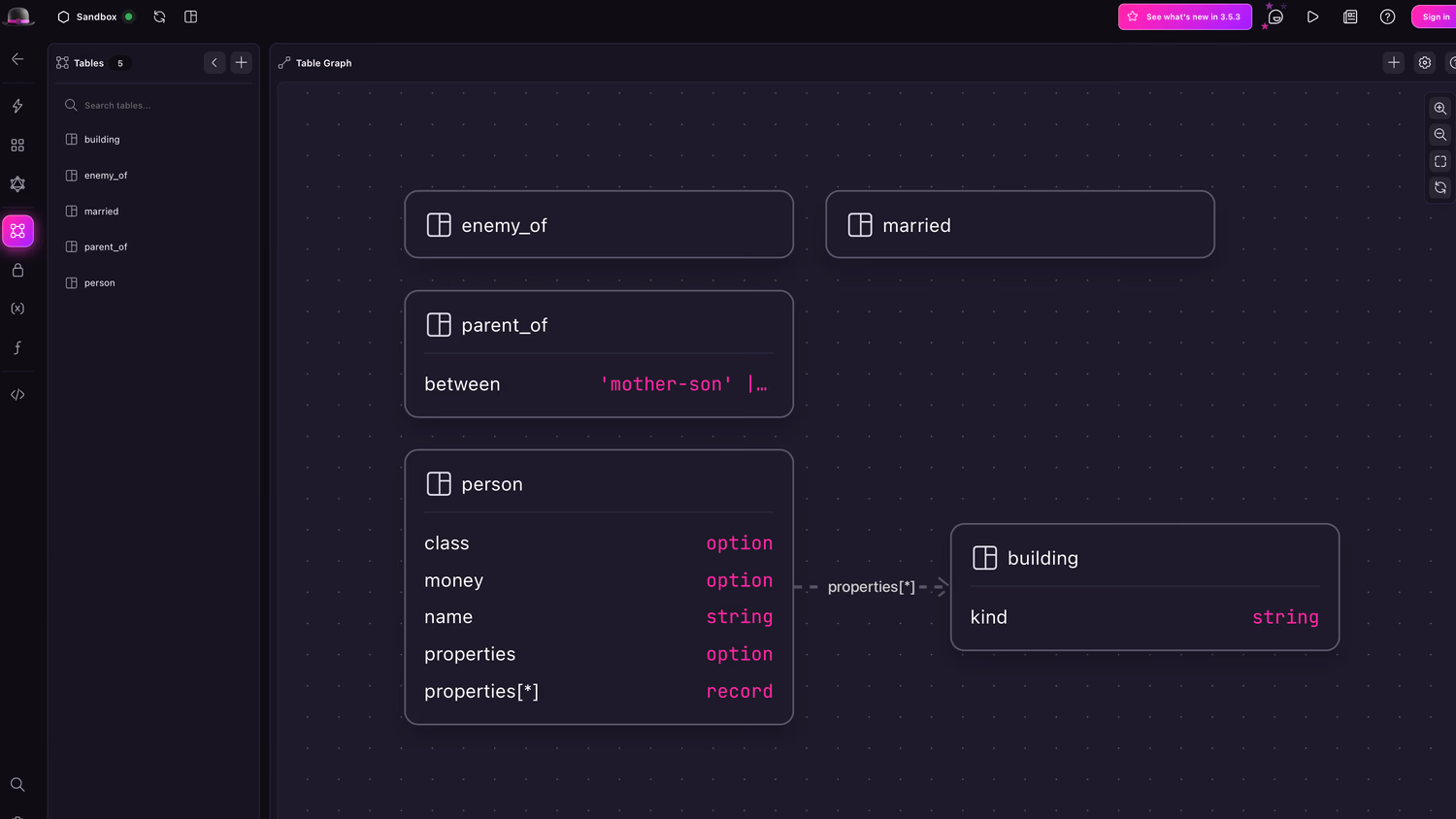The height and width of the screenshot is (819, 1456).
Task: Click the Search tables input field
Action: click(x=155, y=105)
